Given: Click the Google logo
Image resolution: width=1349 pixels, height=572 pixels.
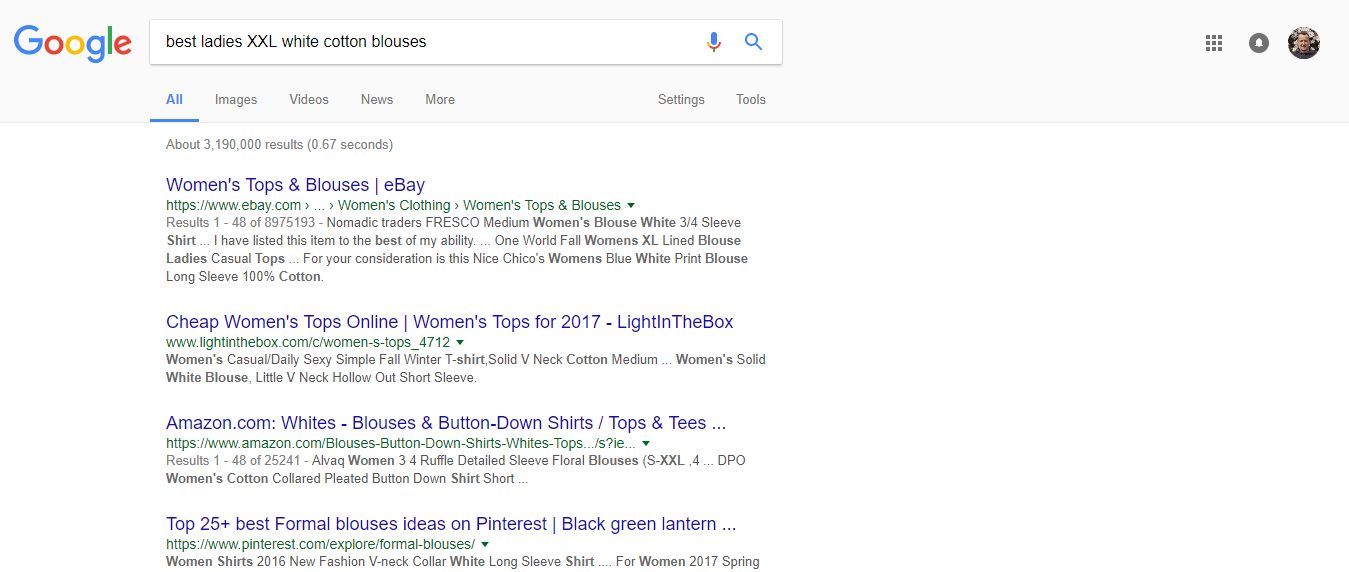Looking at the screenshot, I should click(x=72, y=42).
